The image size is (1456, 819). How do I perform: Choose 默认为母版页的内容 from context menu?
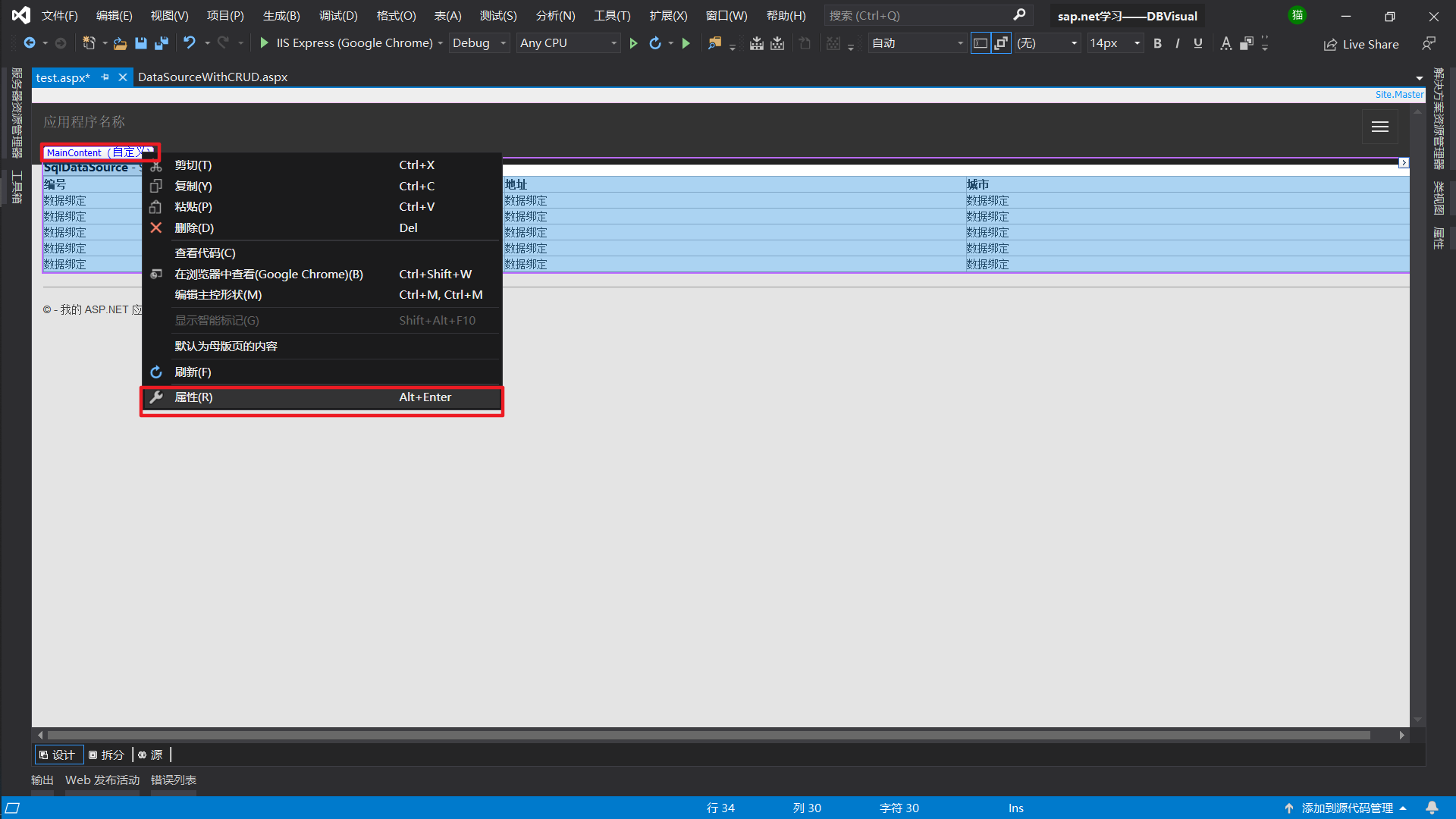click(x=322, y=347)
